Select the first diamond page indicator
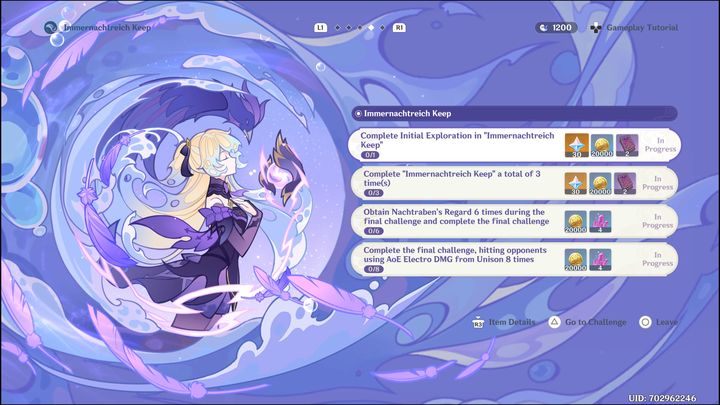The width and height of the screenshot is (720, 405). pos(338,28)
